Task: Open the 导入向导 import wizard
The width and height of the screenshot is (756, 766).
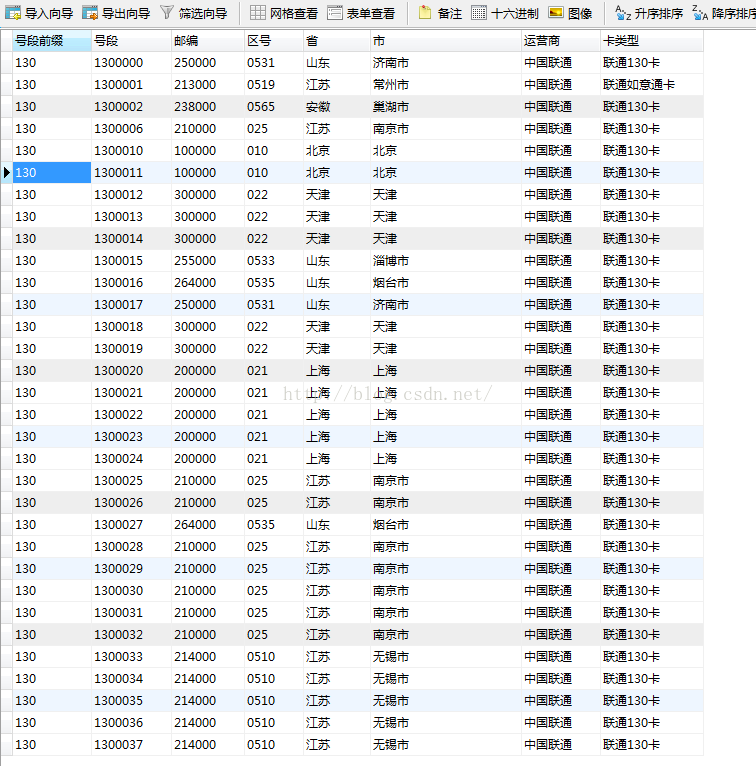Action: (39, 13)
